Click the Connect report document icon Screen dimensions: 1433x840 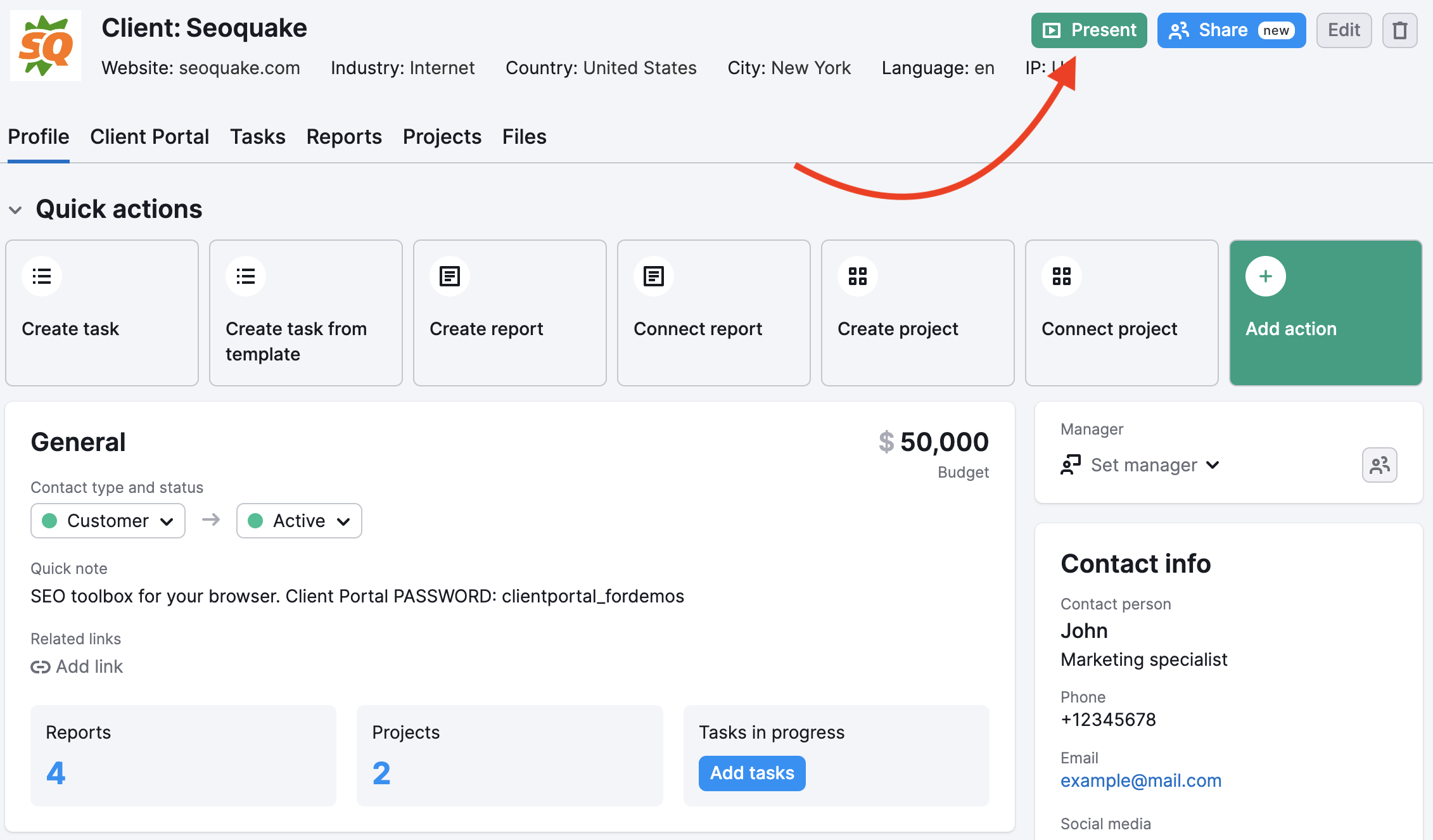pos(654,276)
